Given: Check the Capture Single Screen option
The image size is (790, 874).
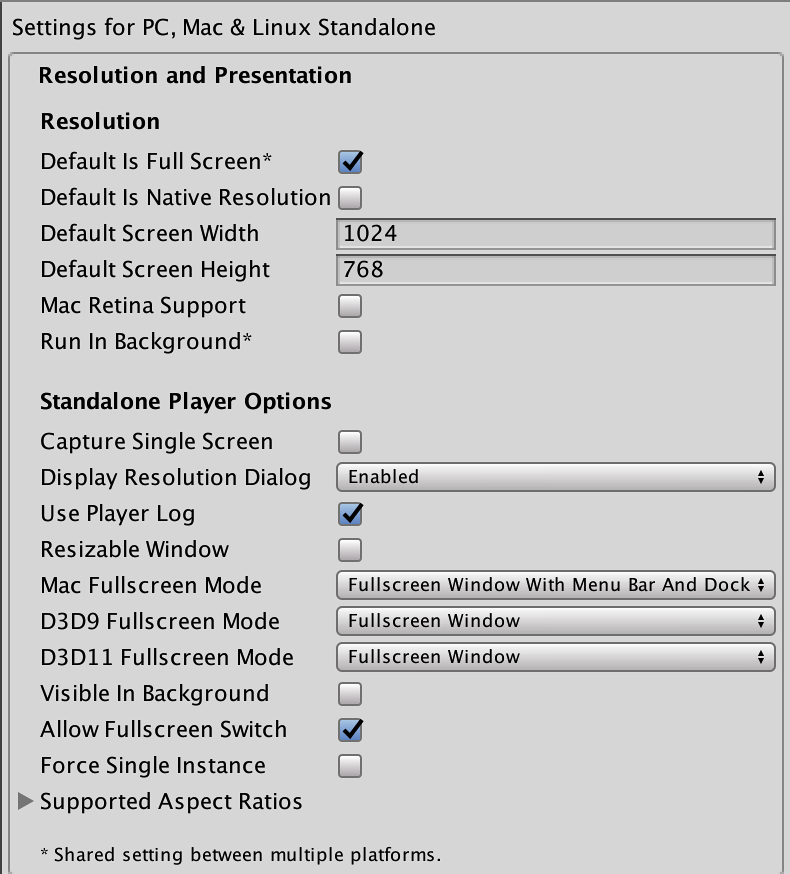Looking at the screenshot, I should 350,442.
